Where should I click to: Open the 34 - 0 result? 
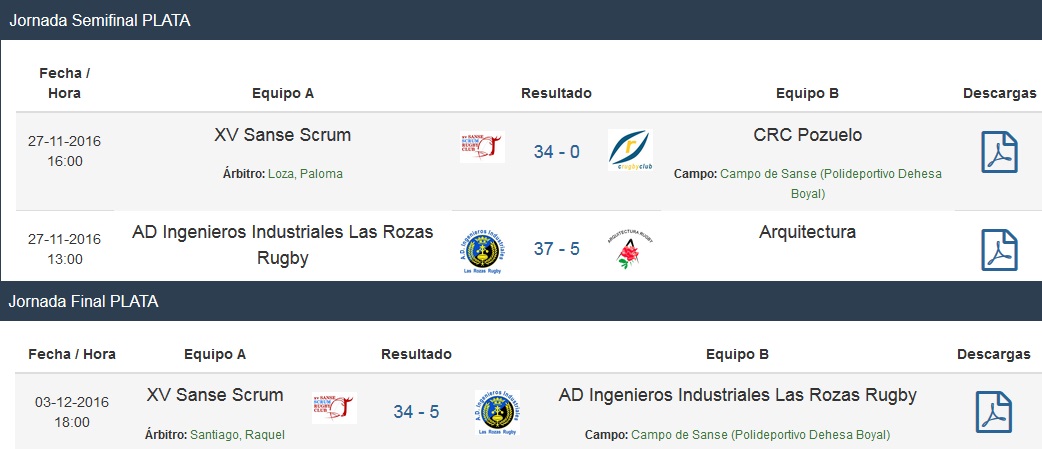pos(556,152)
